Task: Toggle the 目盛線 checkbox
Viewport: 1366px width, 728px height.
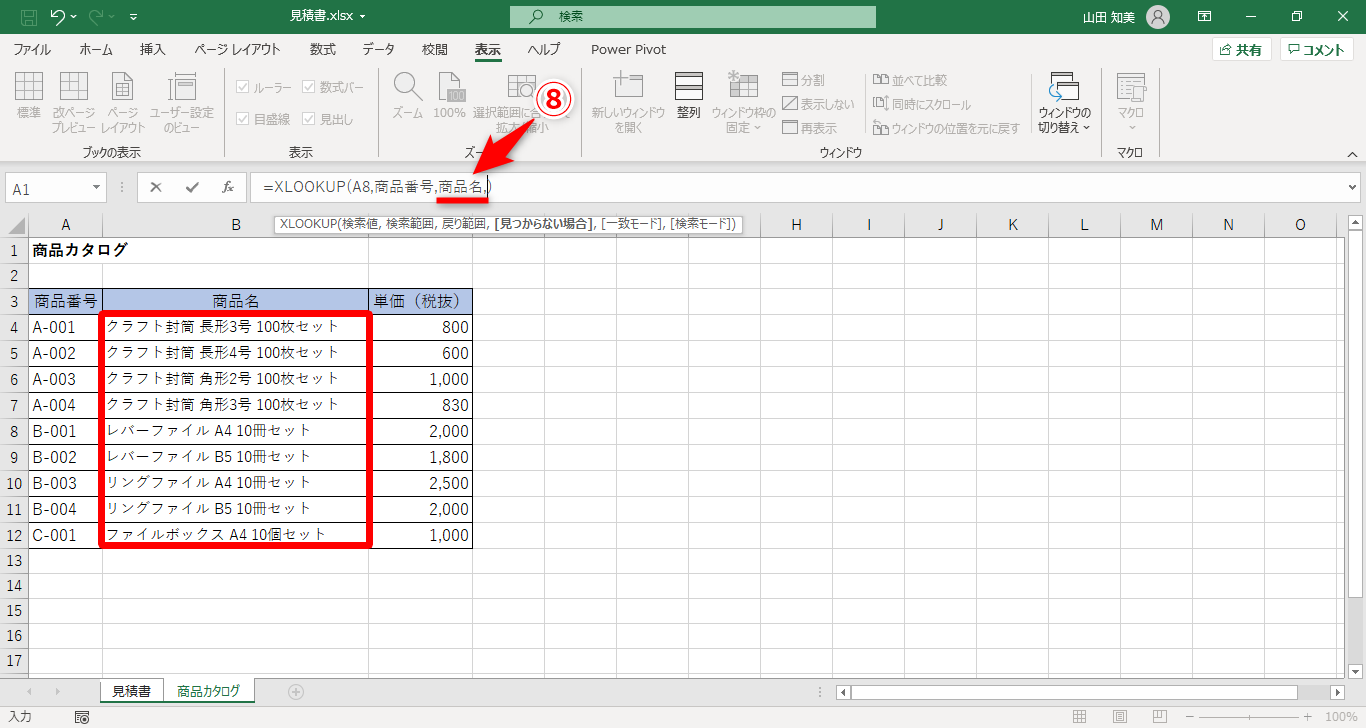Action: [242, 119]
